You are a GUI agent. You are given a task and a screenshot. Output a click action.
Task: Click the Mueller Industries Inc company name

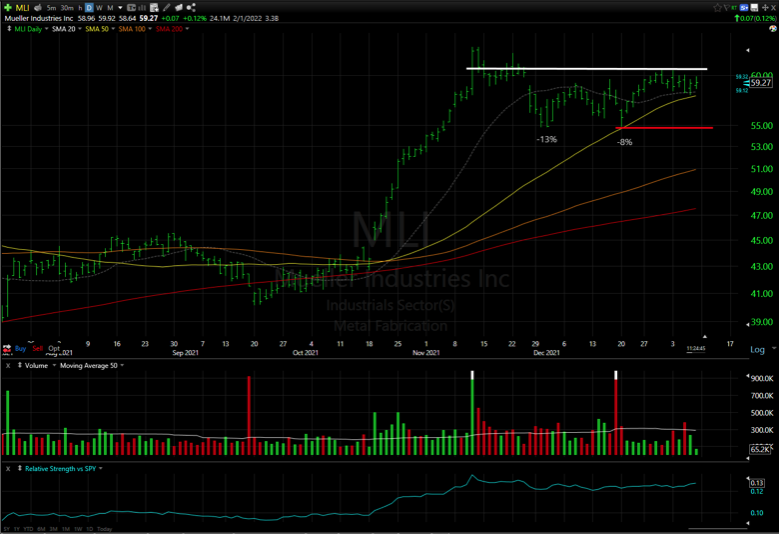coord(39,18)
